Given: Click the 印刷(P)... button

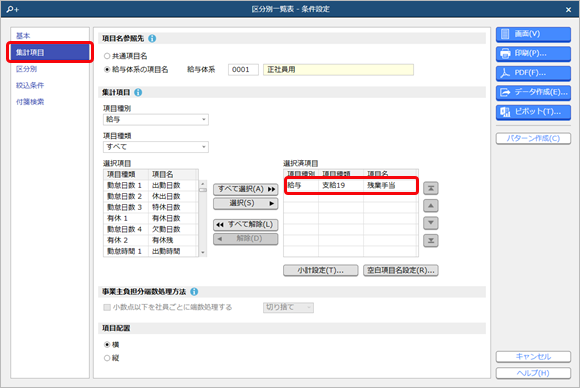Looking at the screenshot, I should coord(533,54).
